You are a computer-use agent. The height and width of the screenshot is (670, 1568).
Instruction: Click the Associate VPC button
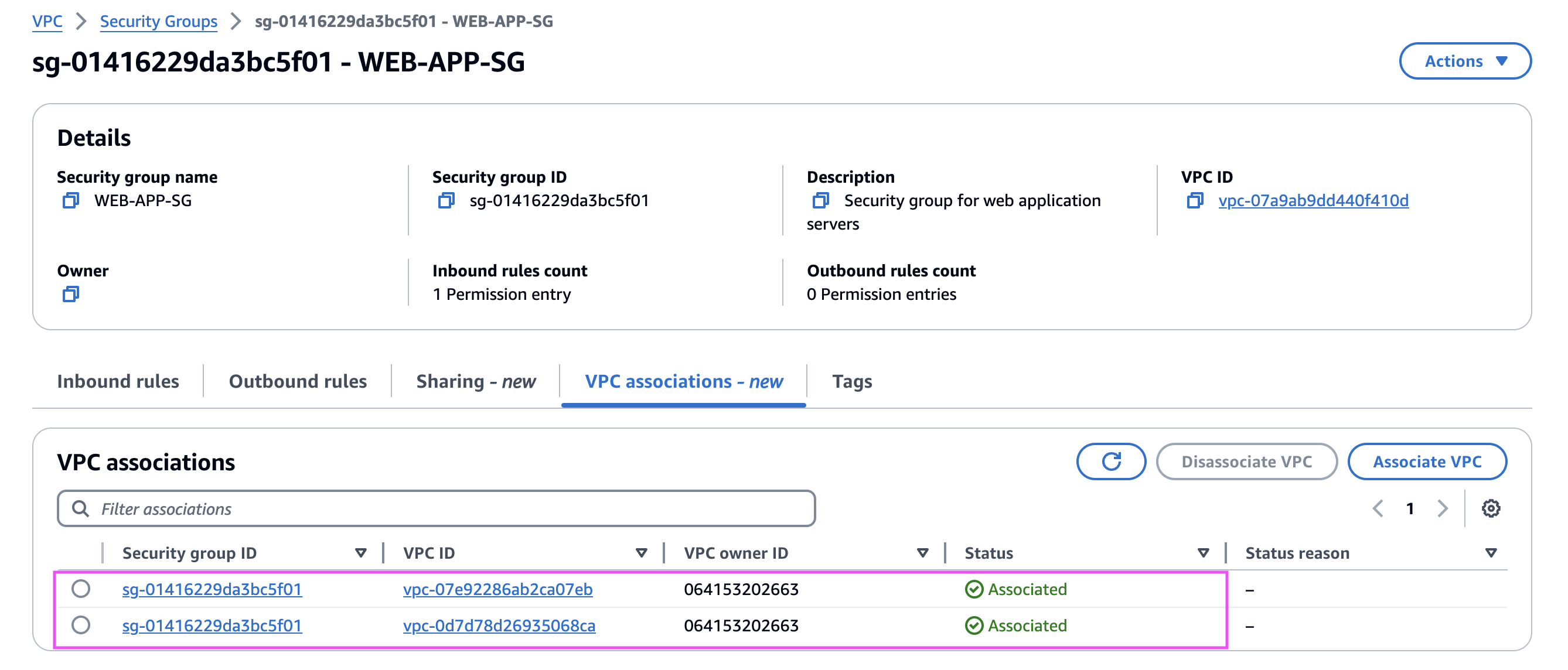(1426, 462)
